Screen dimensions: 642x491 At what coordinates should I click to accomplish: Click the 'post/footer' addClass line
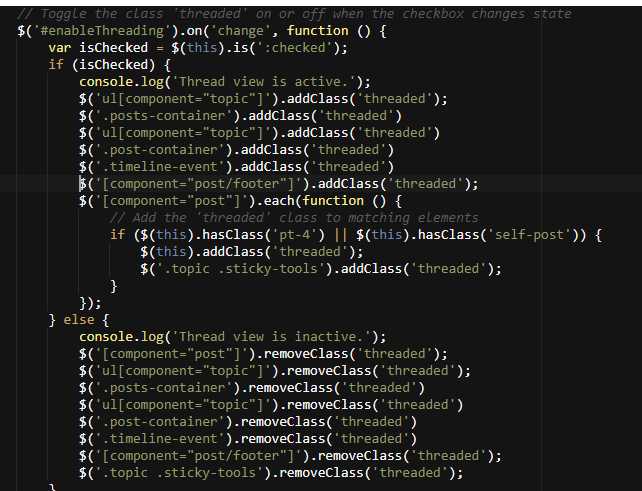tap(279, 184)
